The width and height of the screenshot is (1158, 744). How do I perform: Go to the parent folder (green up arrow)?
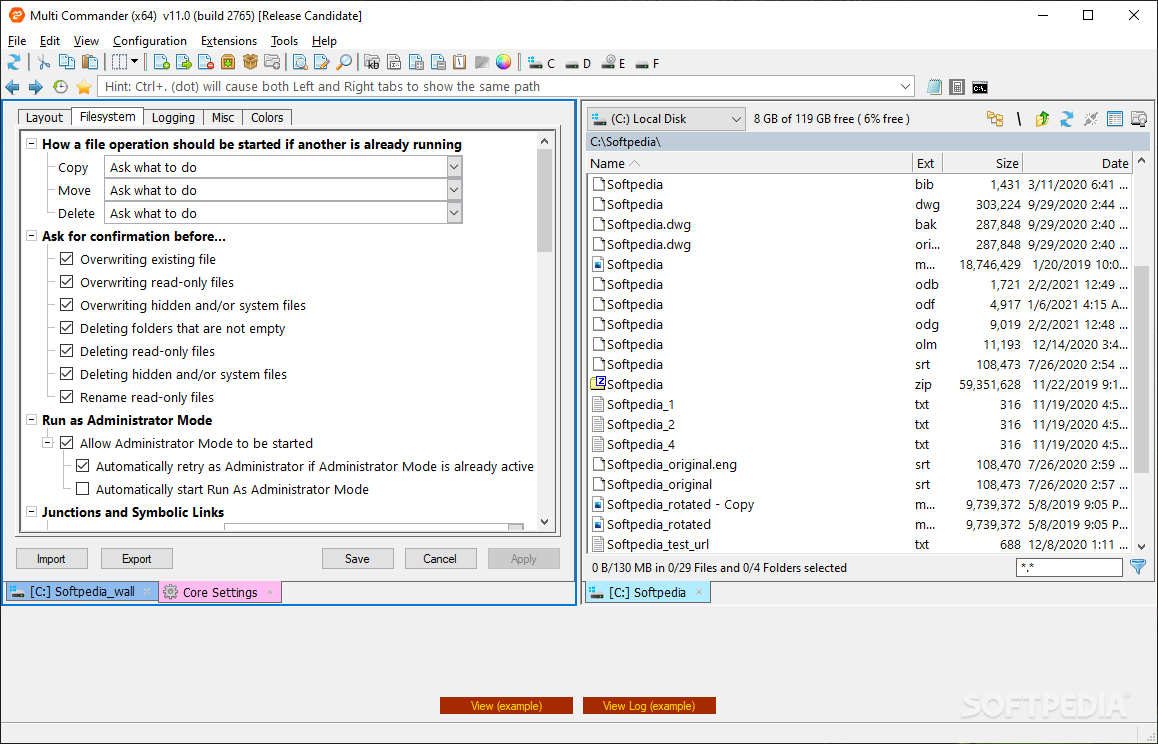(x=1043, y=119)
